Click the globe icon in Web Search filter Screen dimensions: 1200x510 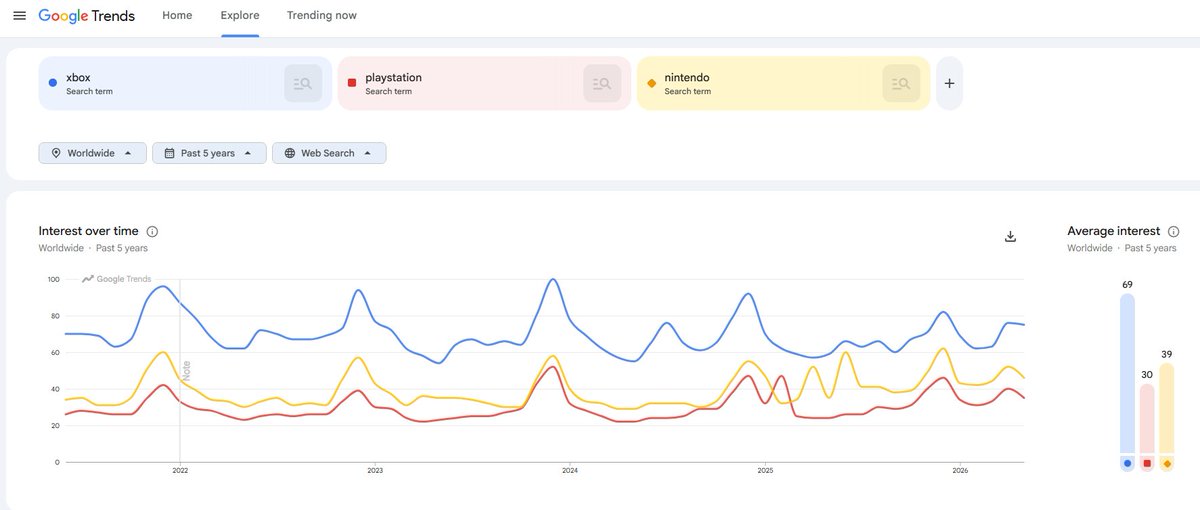coord(289,153)
